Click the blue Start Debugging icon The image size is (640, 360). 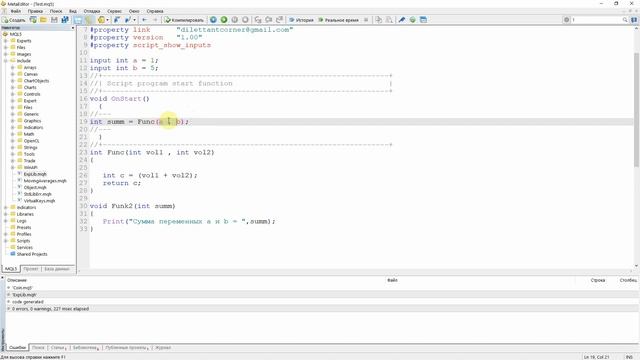pyautogui.click(x=213, y=20)
